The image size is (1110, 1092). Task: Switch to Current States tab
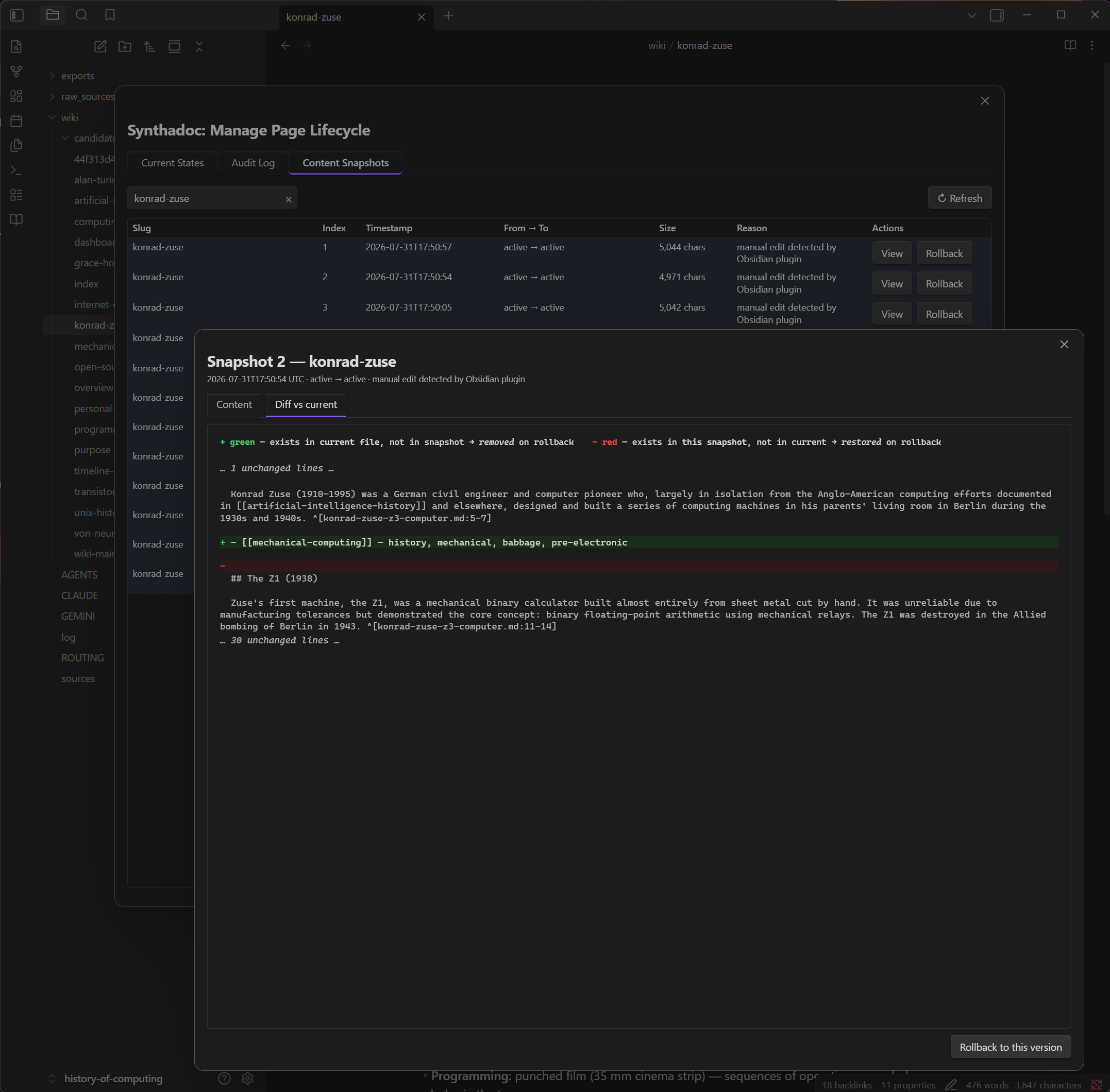tap(173, 163)
